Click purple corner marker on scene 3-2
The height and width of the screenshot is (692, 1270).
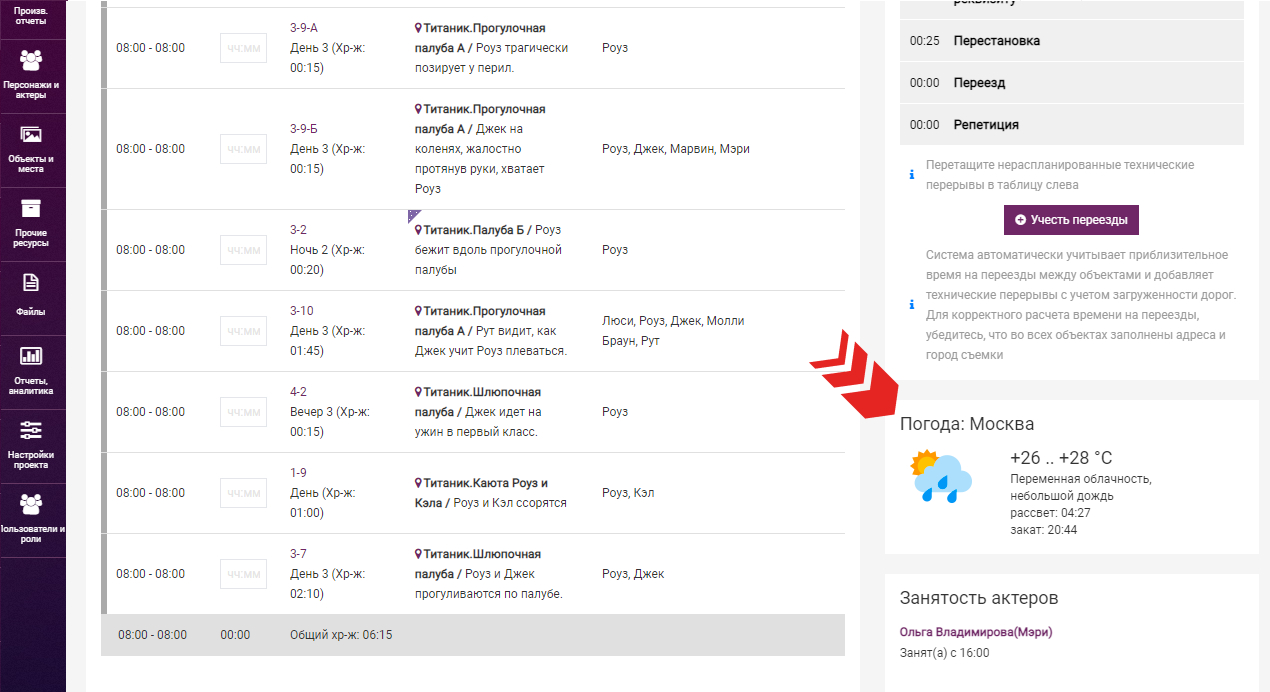coord(412,215)
